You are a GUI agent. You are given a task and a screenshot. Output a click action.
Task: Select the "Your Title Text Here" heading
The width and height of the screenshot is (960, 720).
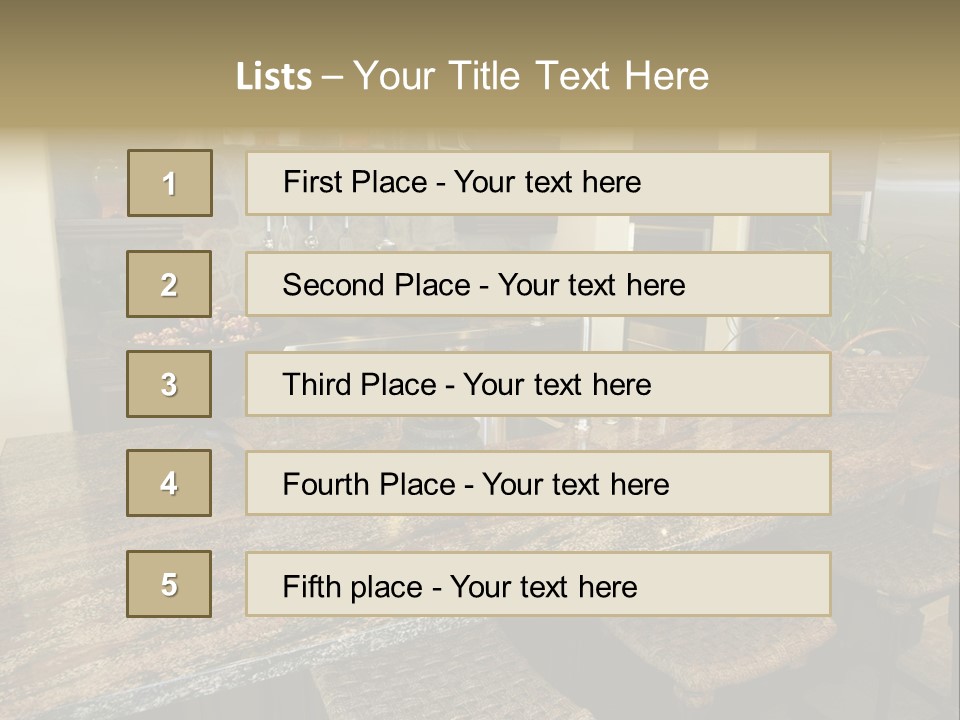531,76
